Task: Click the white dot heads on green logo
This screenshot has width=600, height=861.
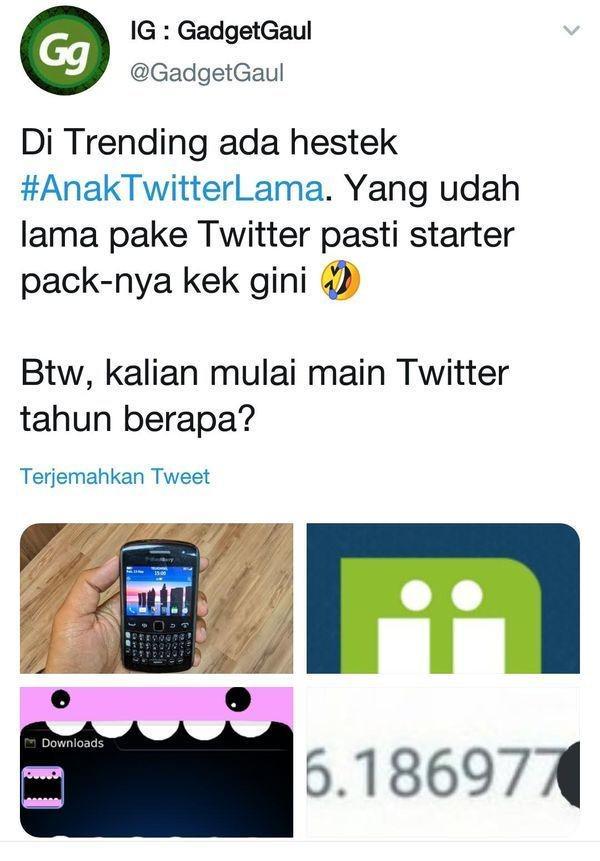Action: point(441,596)
